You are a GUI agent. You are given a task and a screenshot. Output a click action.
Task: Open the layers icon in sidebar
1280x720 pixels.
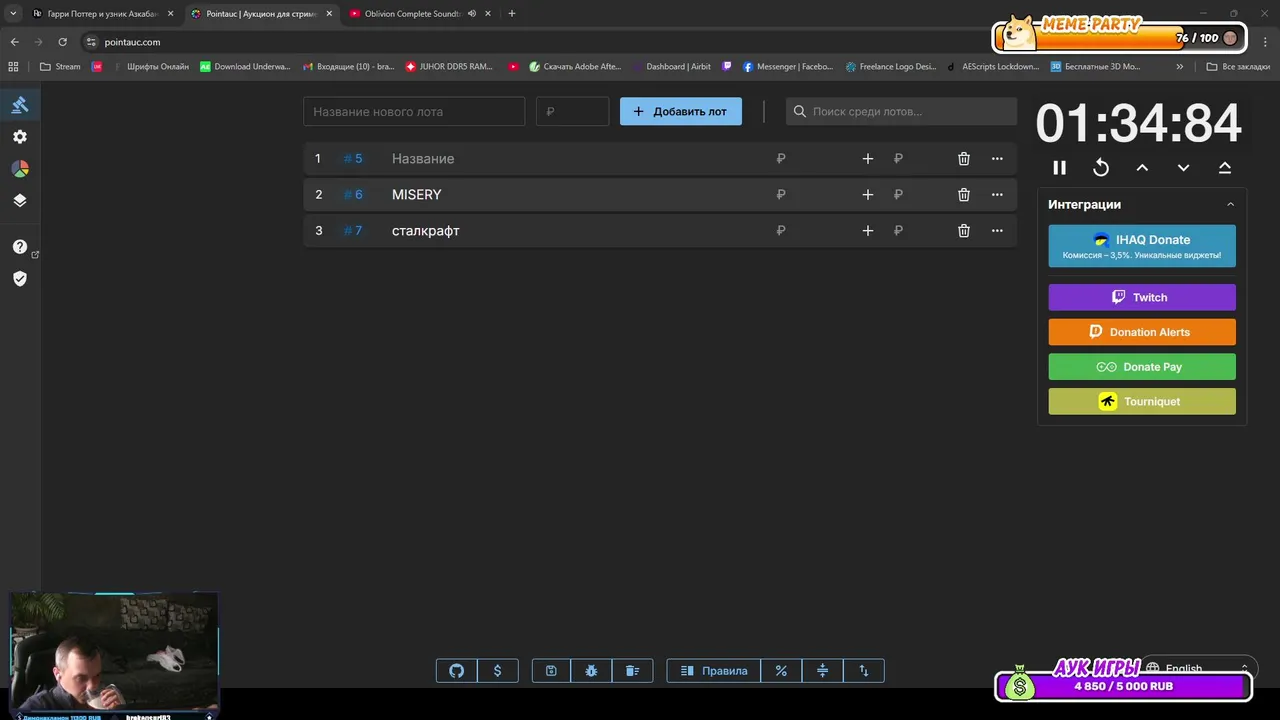(20, 200)
